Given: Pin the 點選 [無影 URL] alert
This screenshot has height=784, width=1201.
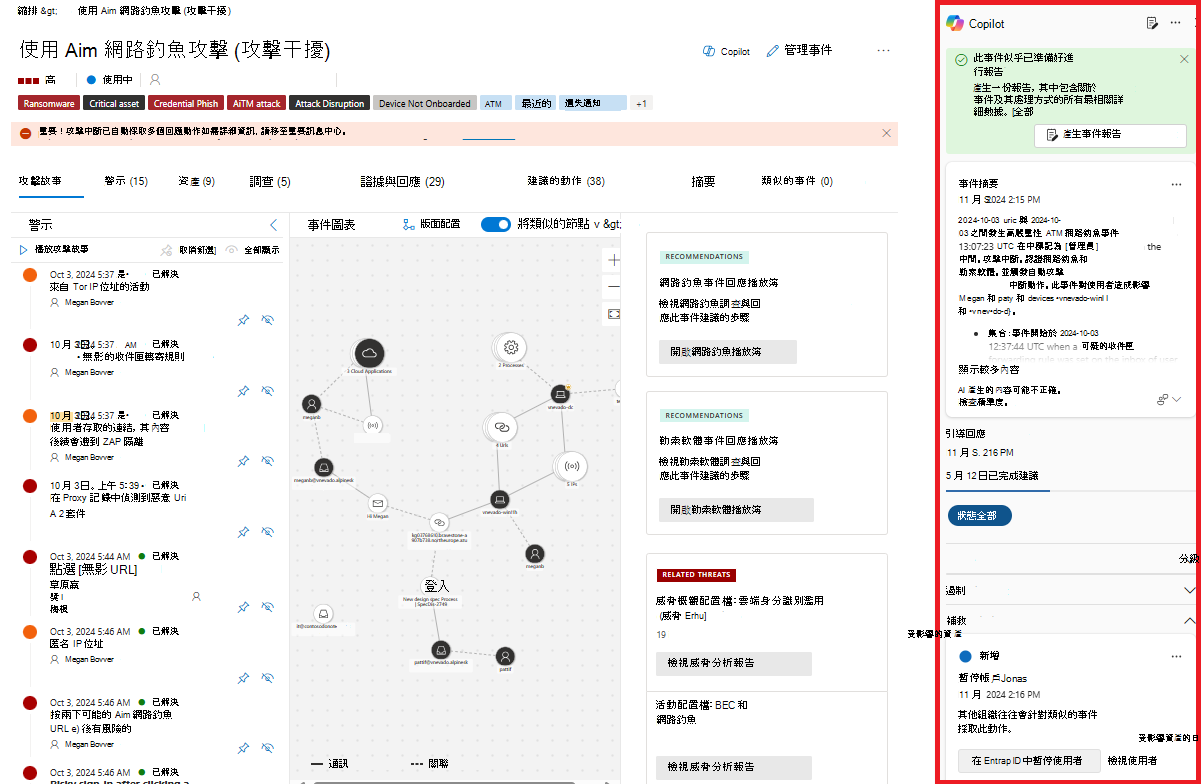Looking at the screenshot, I should [x=243, y=607].
